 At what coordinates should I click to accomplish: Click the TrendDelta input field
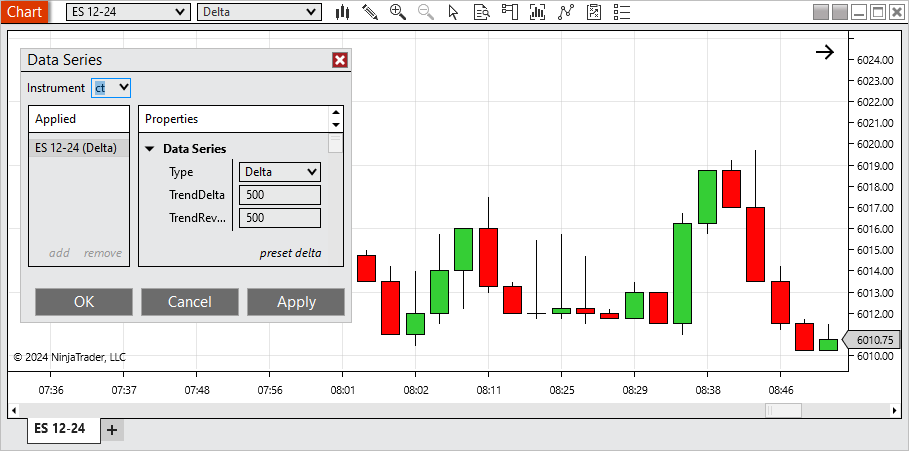280,195
